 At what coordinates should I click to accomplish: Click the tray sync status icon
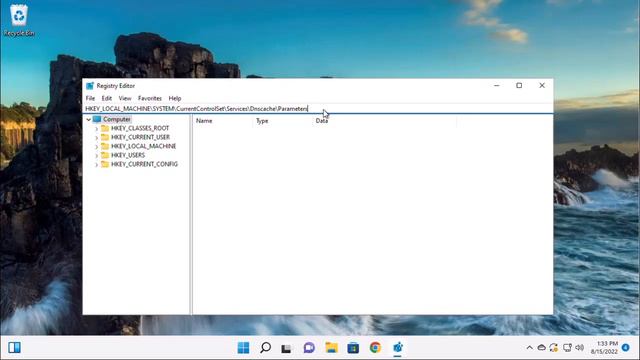pos(554,348)
